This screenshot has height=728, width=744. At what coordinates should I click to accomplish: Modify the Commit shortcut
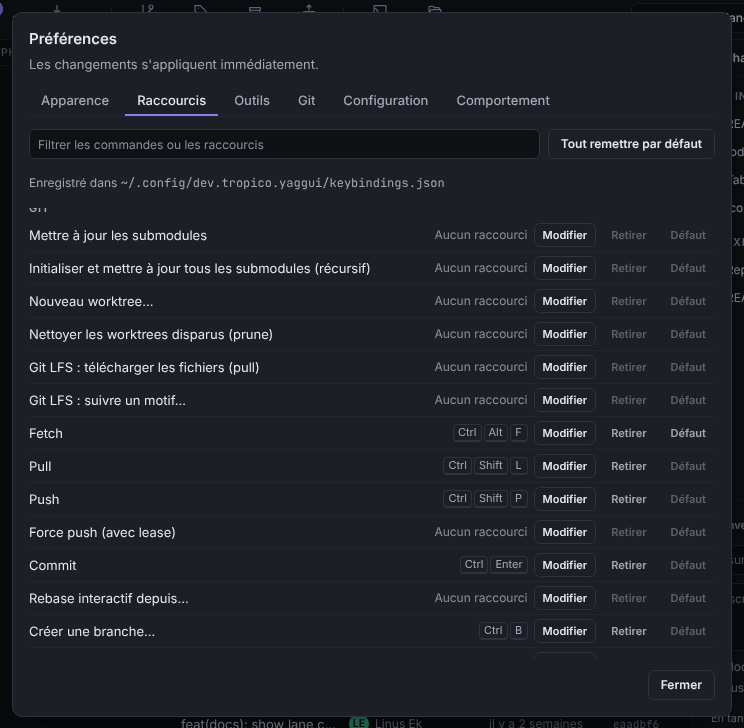(565, 565)
